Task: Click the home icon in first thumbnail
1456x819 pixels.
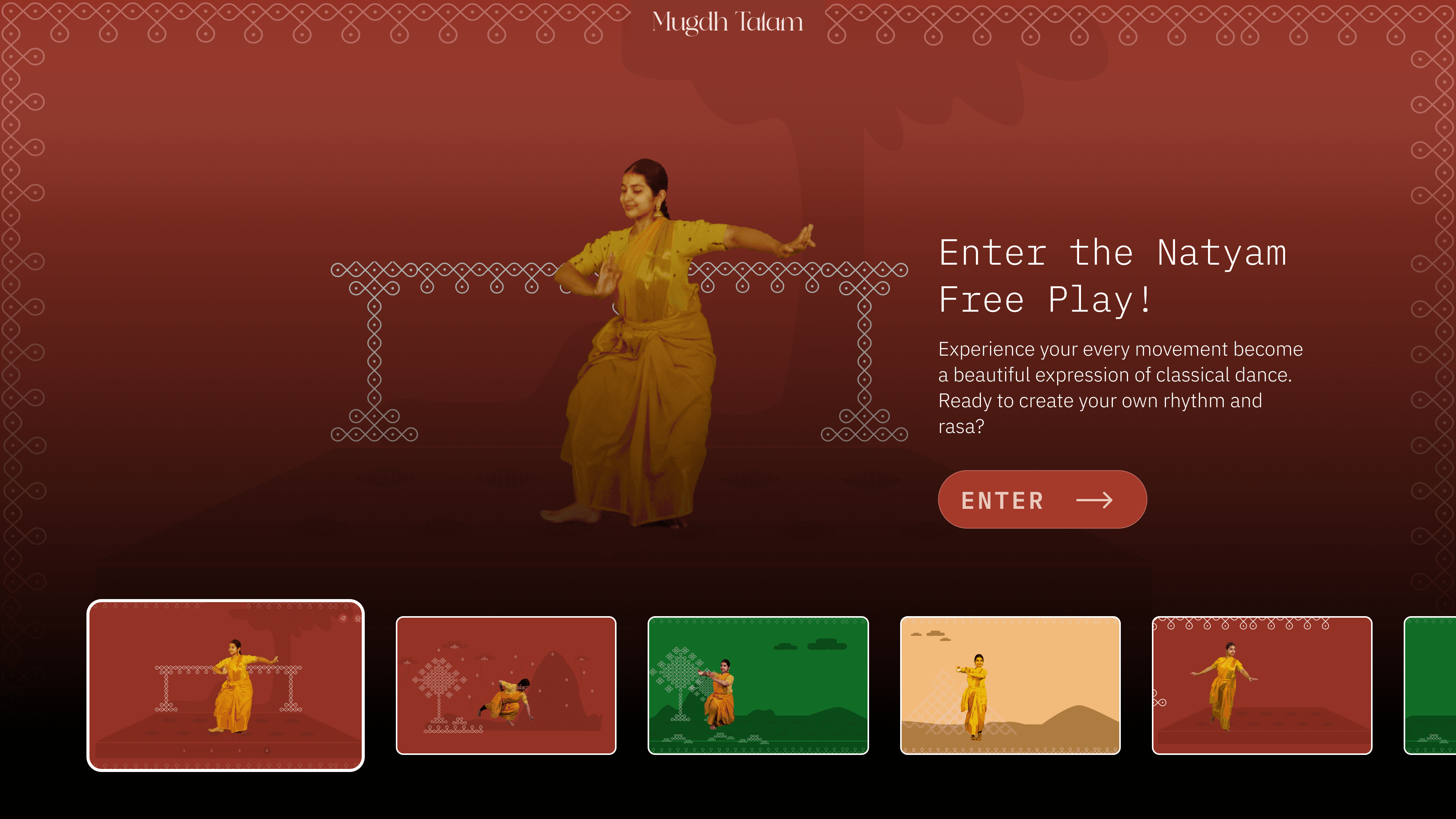Action: click(357, 618)
